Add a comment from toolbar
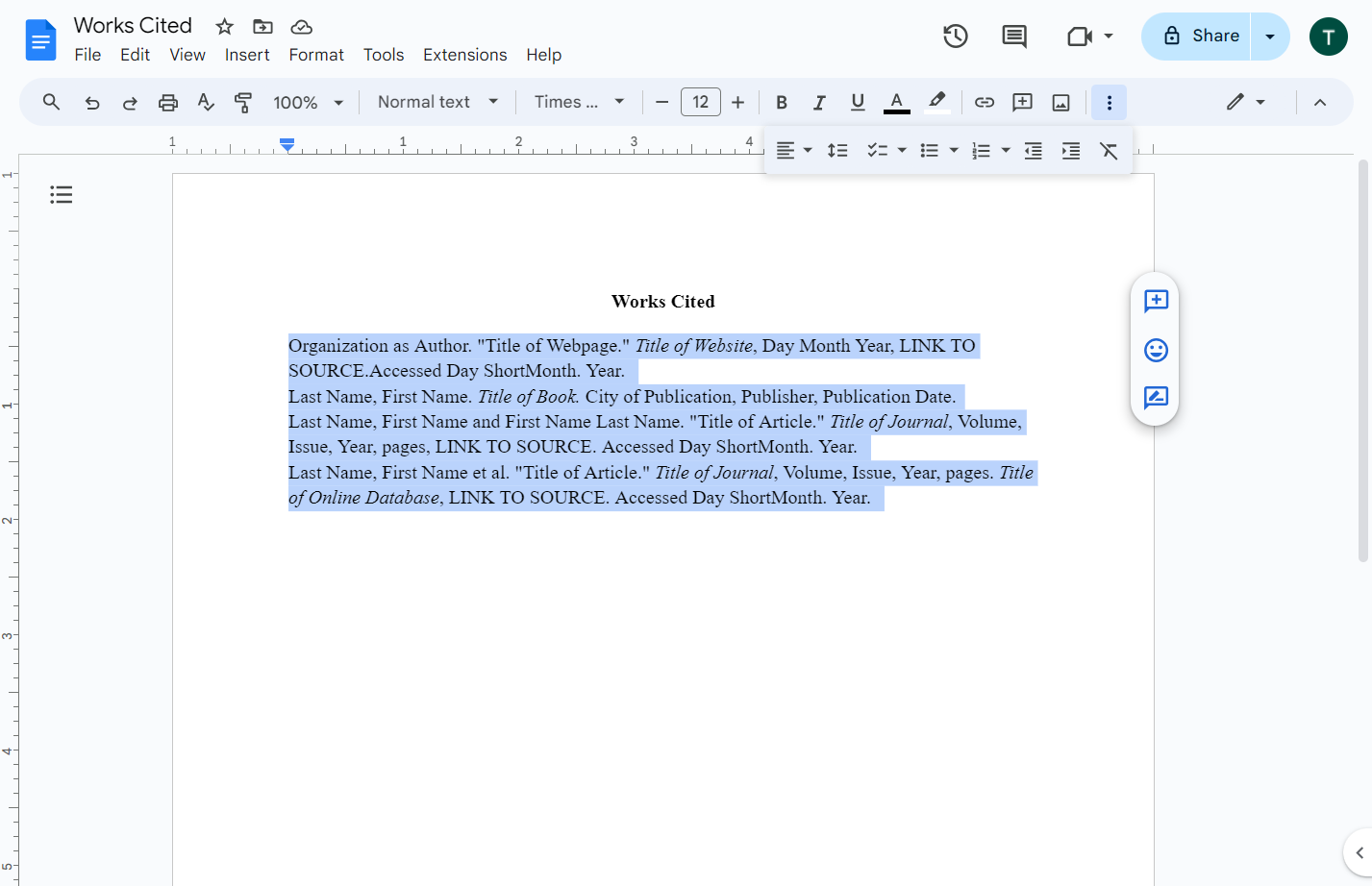This screenshot has width=1372, height=886. tap(1023, 102)
